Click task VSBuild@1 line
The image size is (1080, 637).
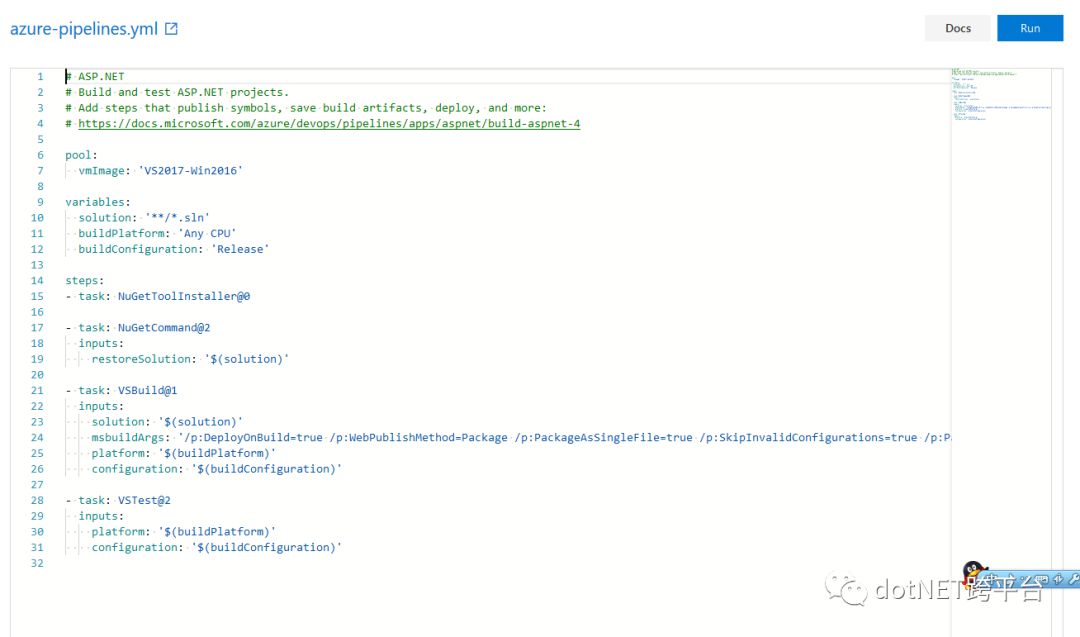click(x=121, y=390)
